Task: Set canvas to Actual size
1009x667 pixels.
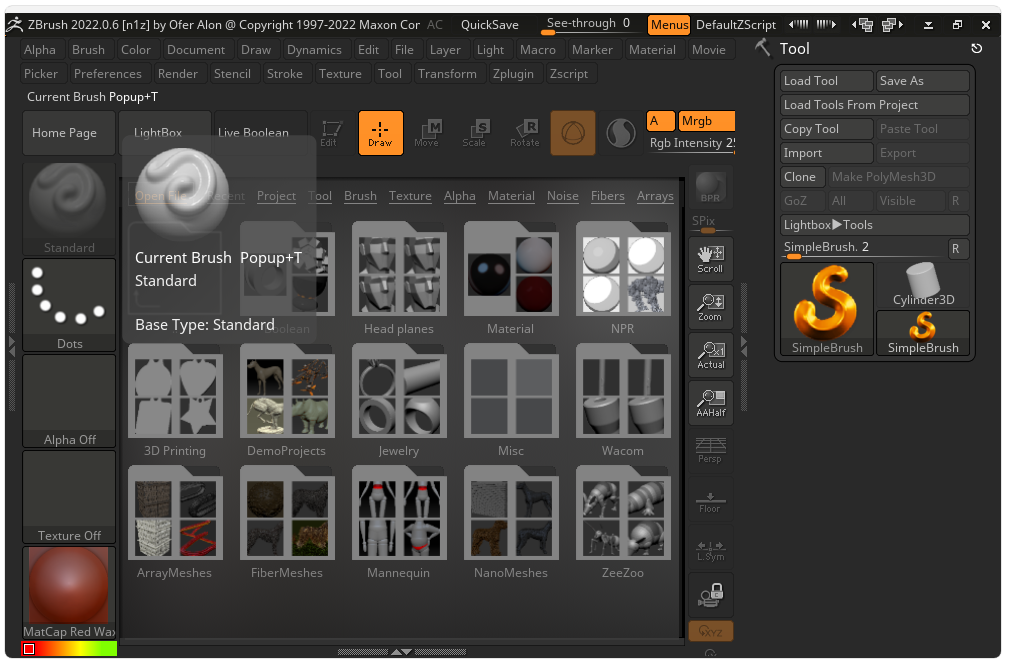Action: (710, 355)
